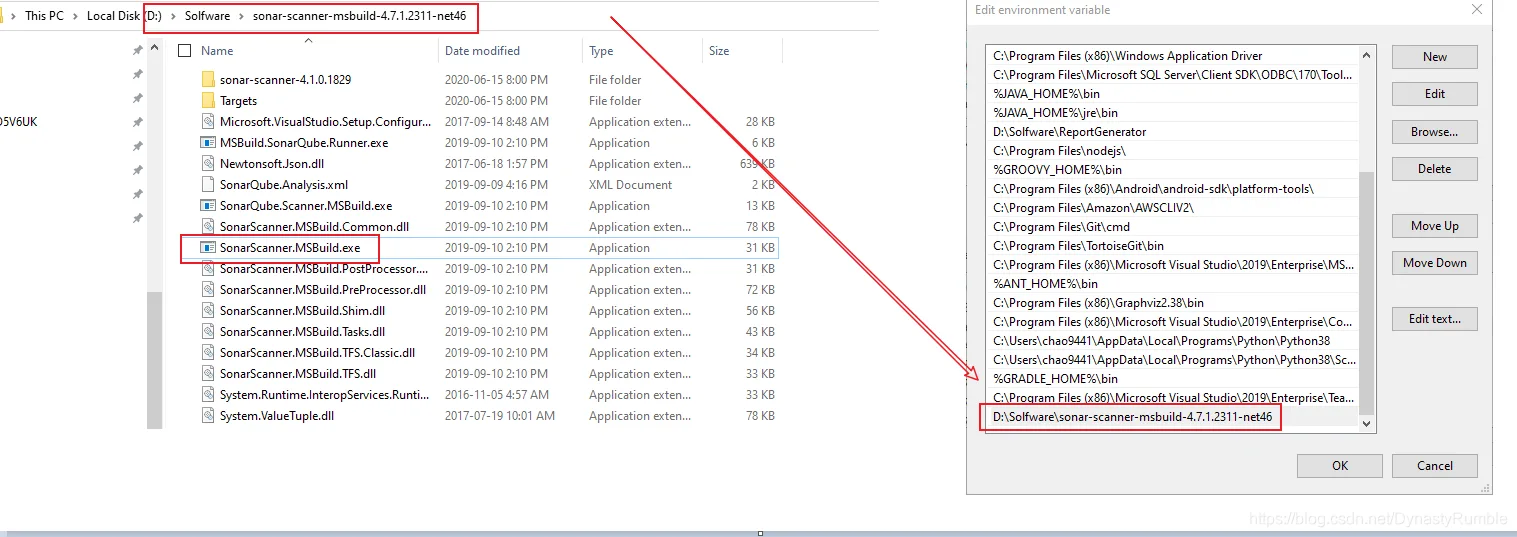Click Newtonsoft.Json.dll file icon

208,163
